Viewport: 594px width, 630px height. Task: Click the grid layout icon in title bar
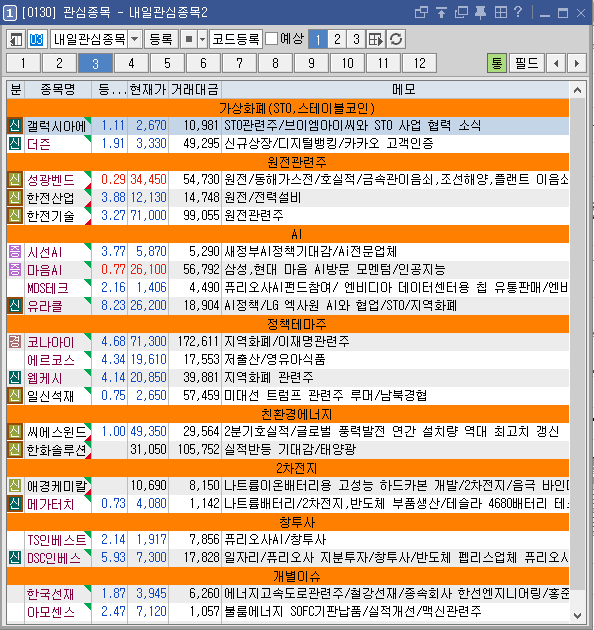click(501, 12)
